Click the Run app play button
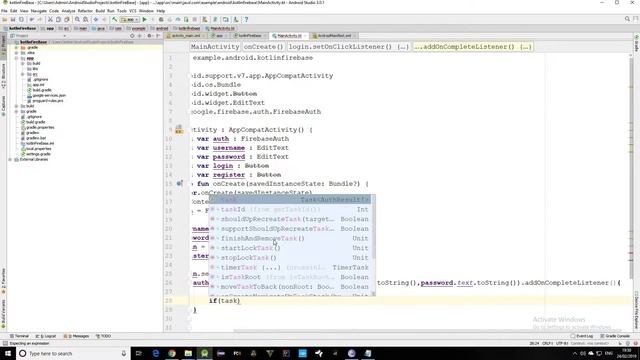 coord(144,20)
